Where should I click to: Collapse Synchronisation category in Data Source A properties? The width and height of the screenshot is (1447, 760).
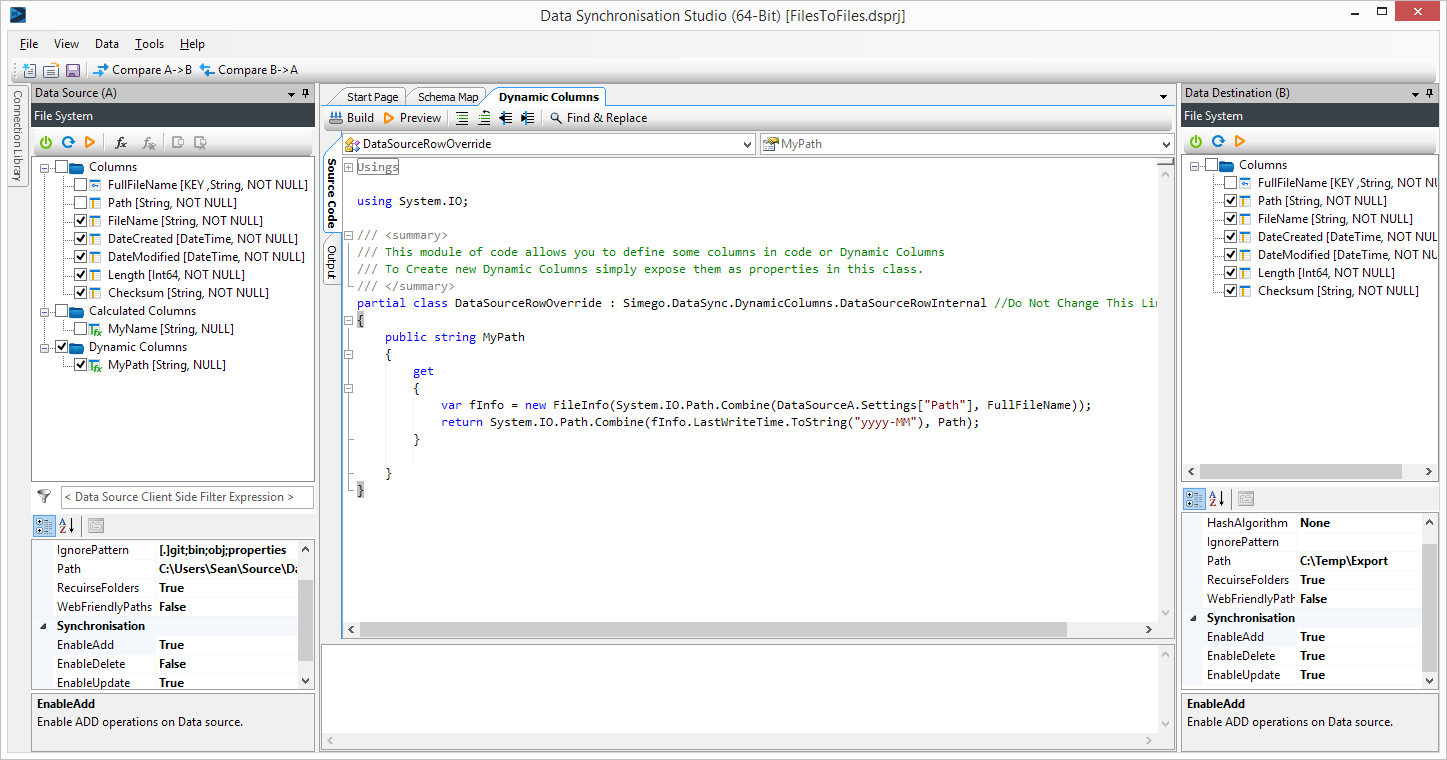point(43,626)
